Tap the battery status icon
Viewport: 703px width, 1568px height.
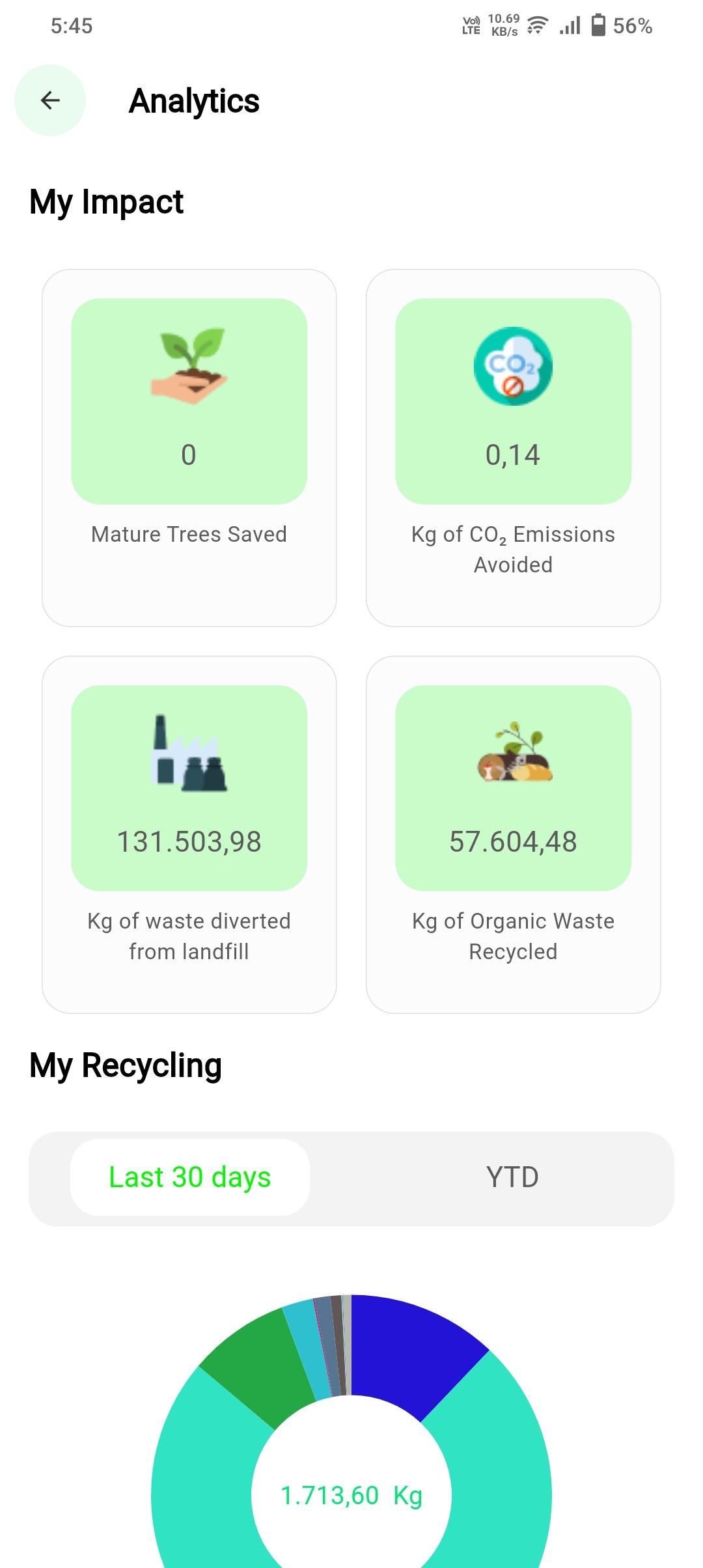(x=598, y=25)
